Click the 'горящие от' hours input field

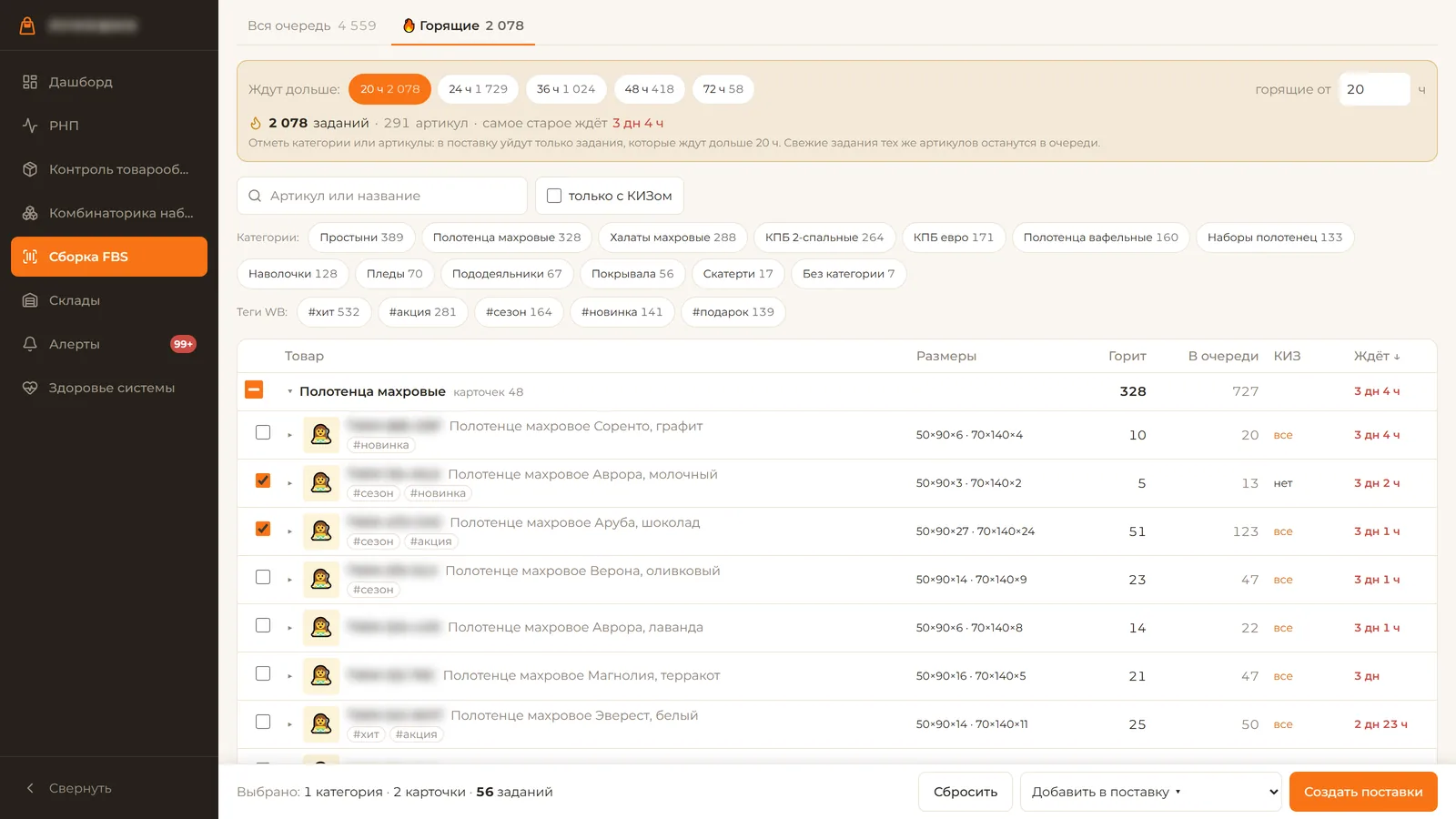pyautogui.click(x=1374, y=89)
